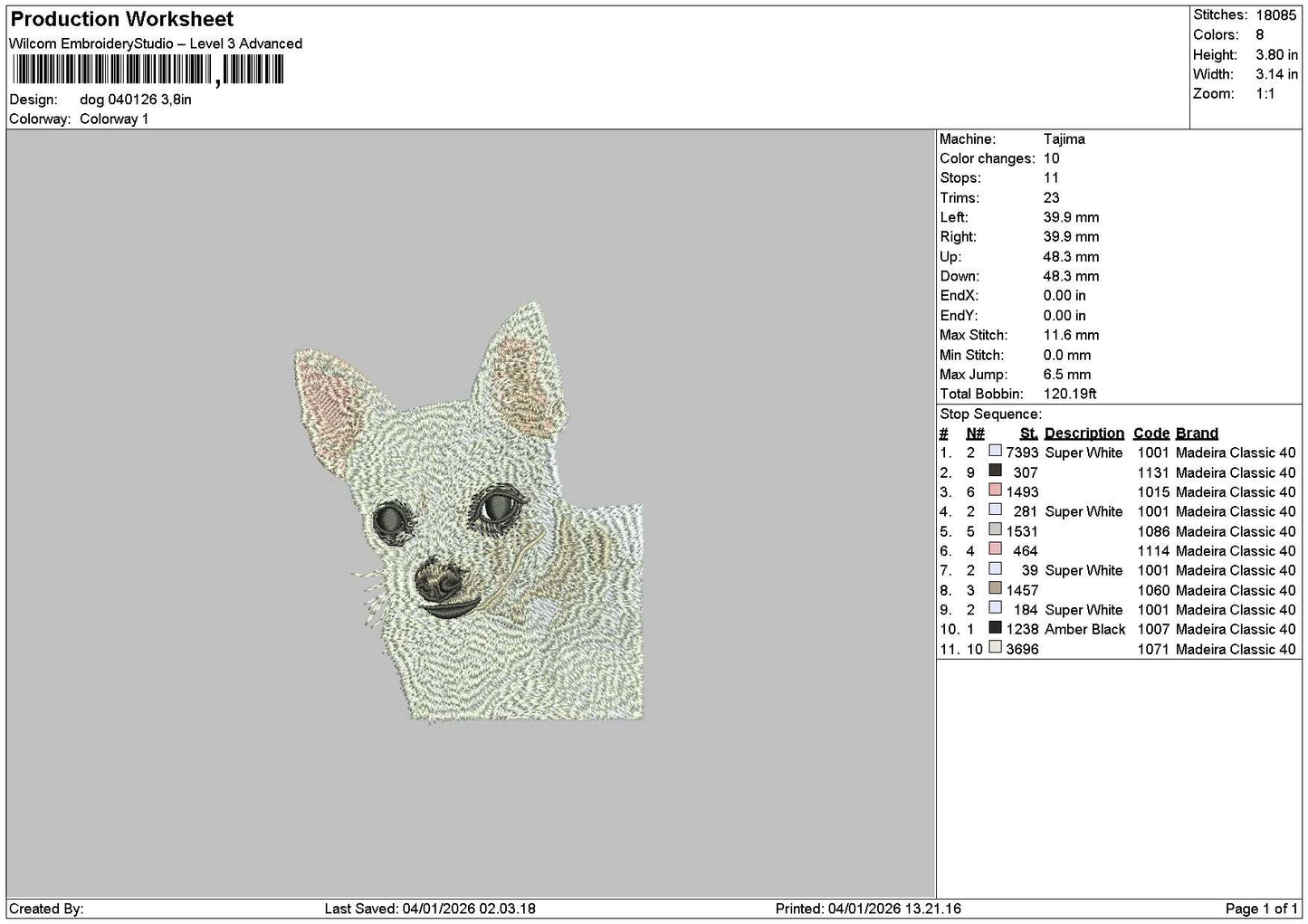The width and height of the screenshot is (1308, 924).
Task: Click thread code 1114
Action: 1153,551
